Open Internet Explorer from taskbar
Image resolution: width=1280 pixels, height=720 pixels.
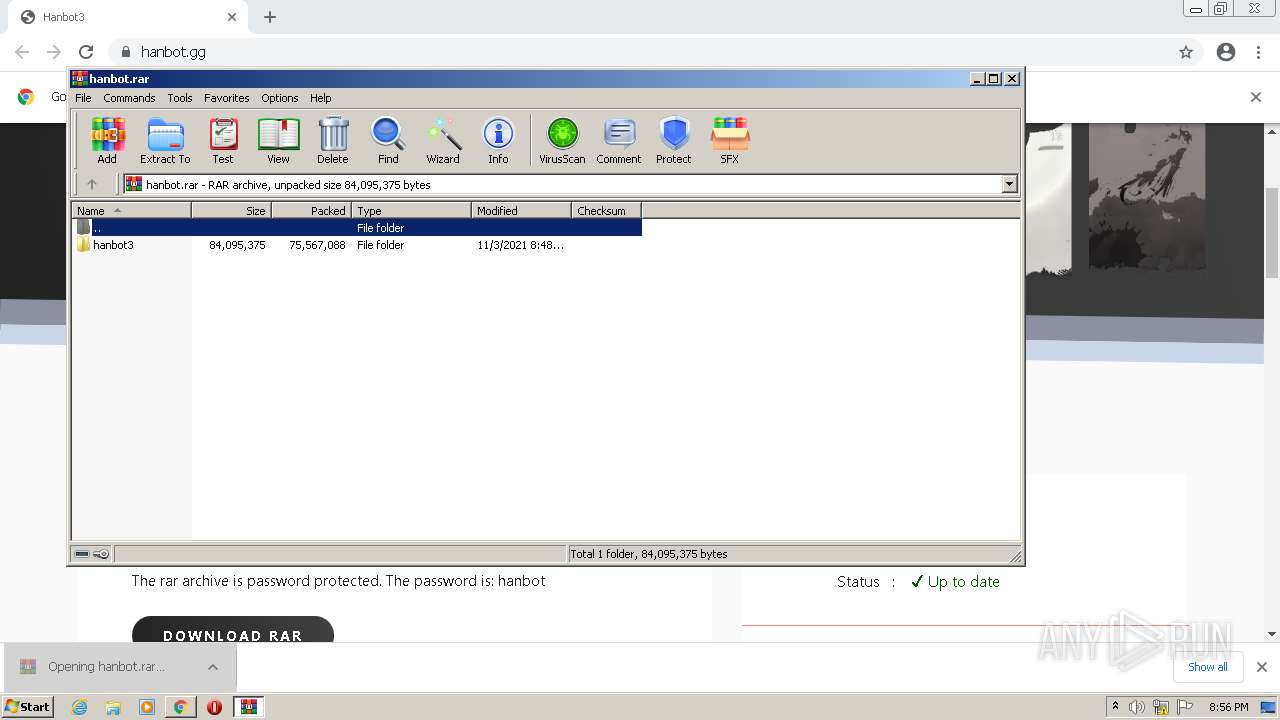point(80,707)
